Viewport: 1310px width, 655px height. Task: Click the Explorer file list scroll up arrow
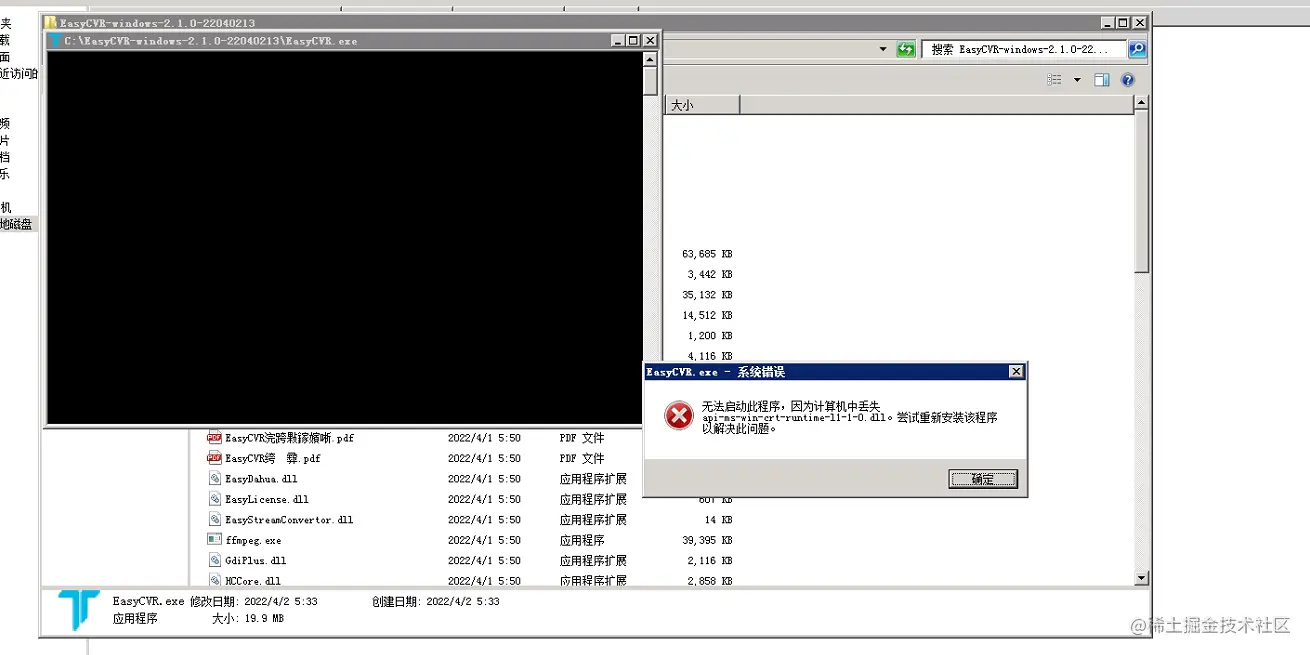coord(1142,103)
